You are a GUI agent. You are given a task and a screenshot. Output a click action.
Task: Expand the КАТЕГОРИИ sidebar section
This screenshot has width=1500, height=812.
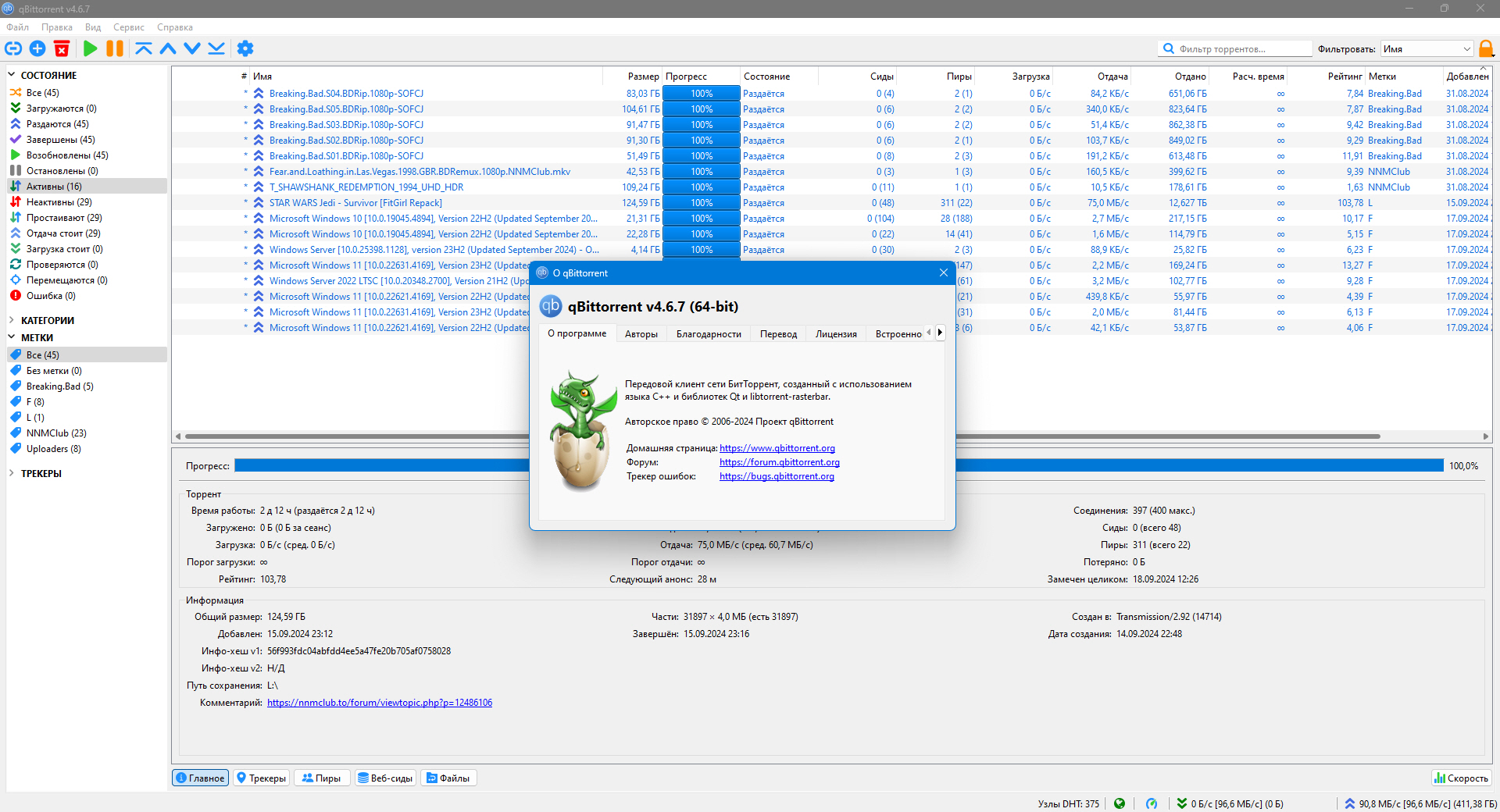[48, 321]
